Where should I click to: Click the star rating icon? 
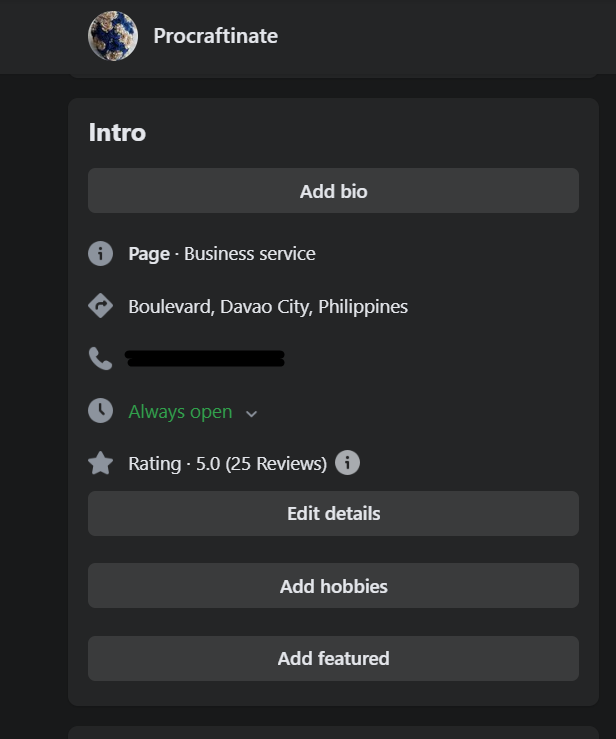[101, 463]
